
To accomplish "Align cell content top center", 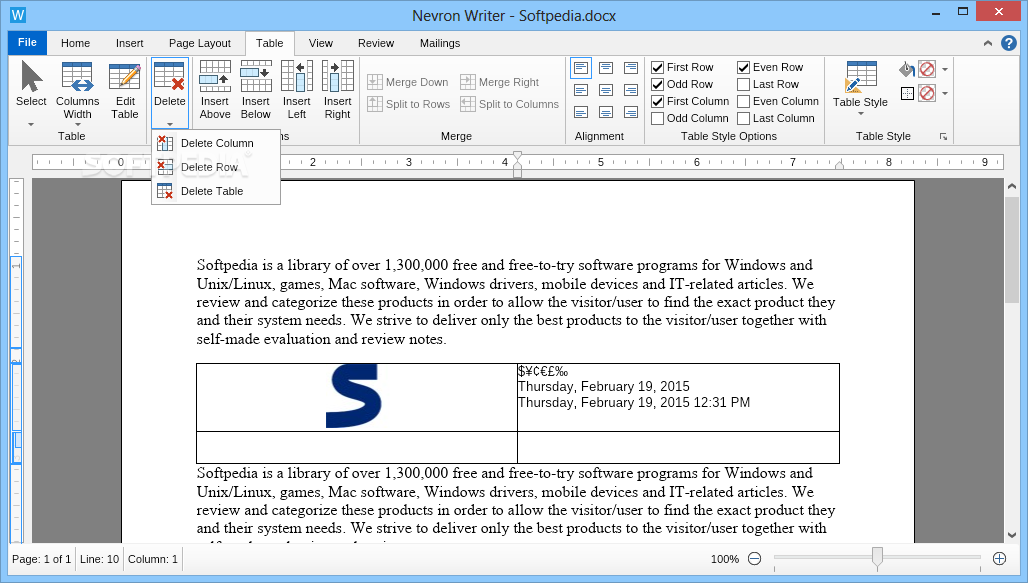I will [x=606, y=68].
